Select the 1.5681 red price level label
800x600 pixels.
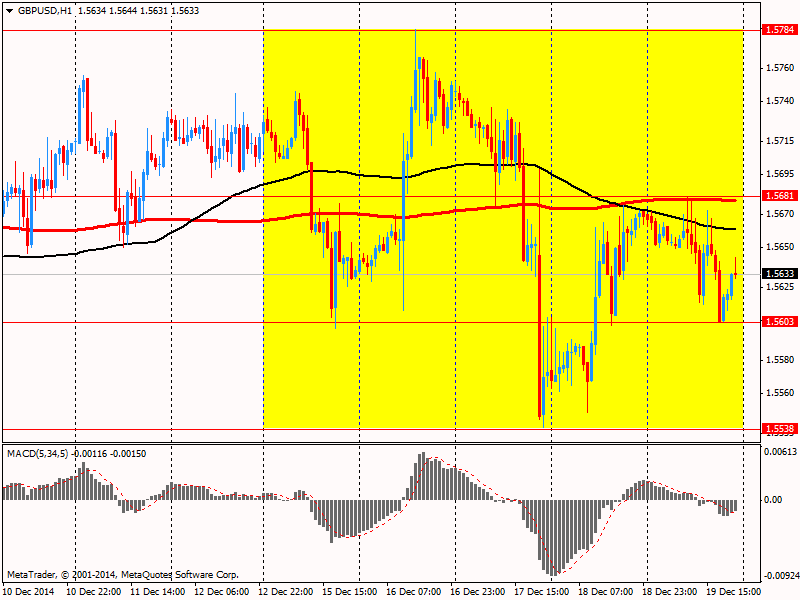pos(780,195)
